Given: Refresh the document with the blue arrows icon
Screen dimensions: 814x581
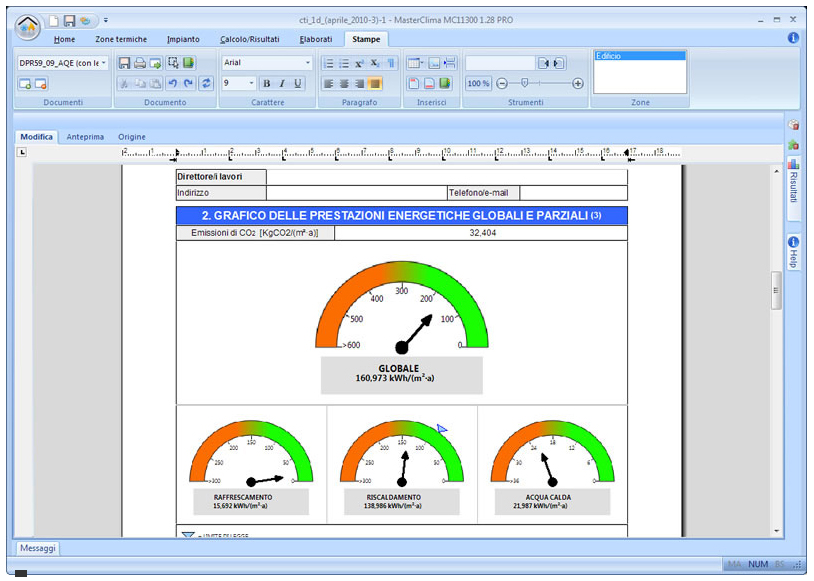Looking at the screenshot, I should pos(206,83).
